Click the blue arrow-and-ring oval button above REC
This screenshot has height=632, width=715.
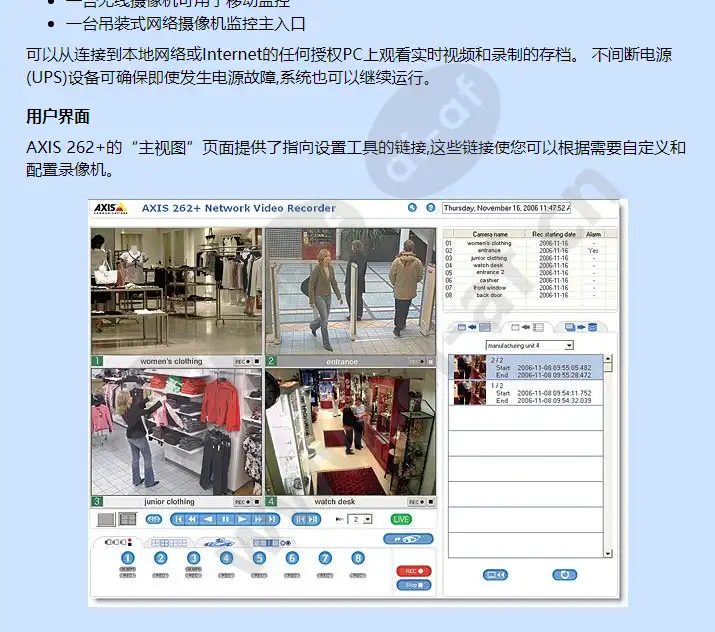pos(408,539)
